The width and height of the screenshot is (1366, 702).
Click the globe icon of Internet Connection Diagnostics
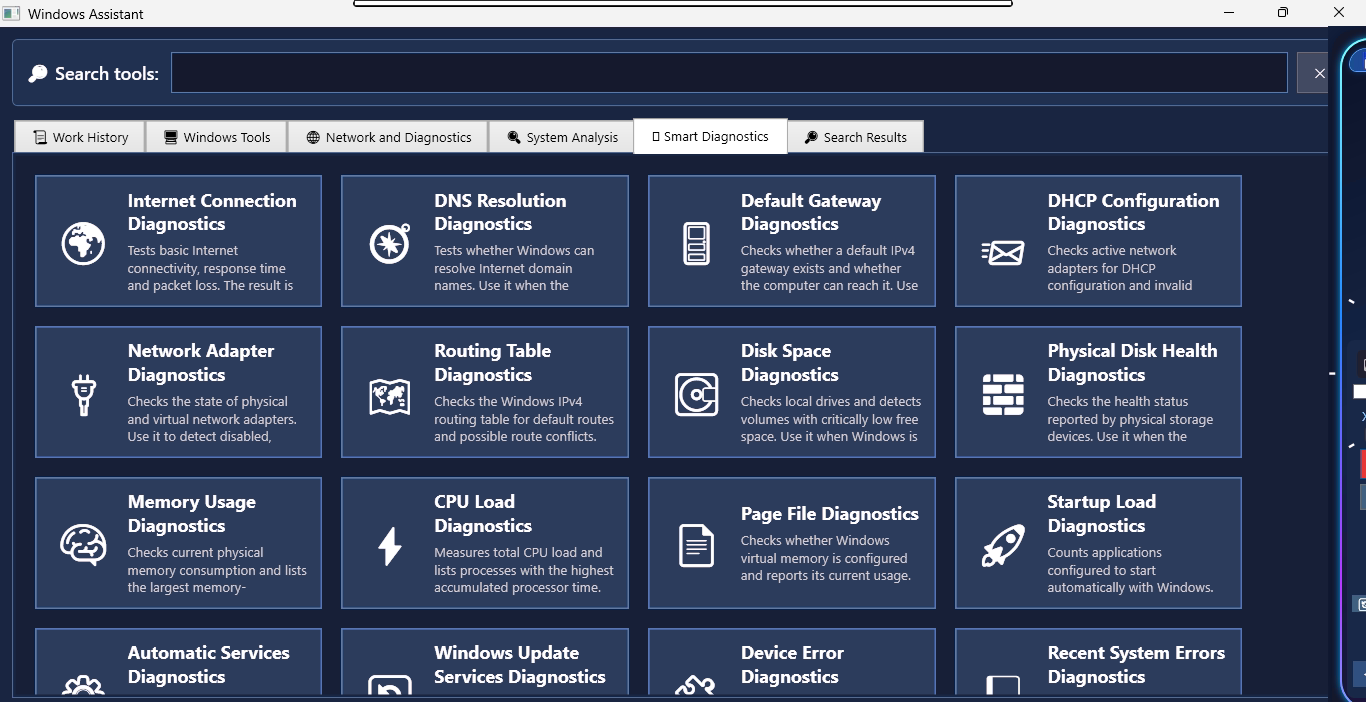coord(83,244)
